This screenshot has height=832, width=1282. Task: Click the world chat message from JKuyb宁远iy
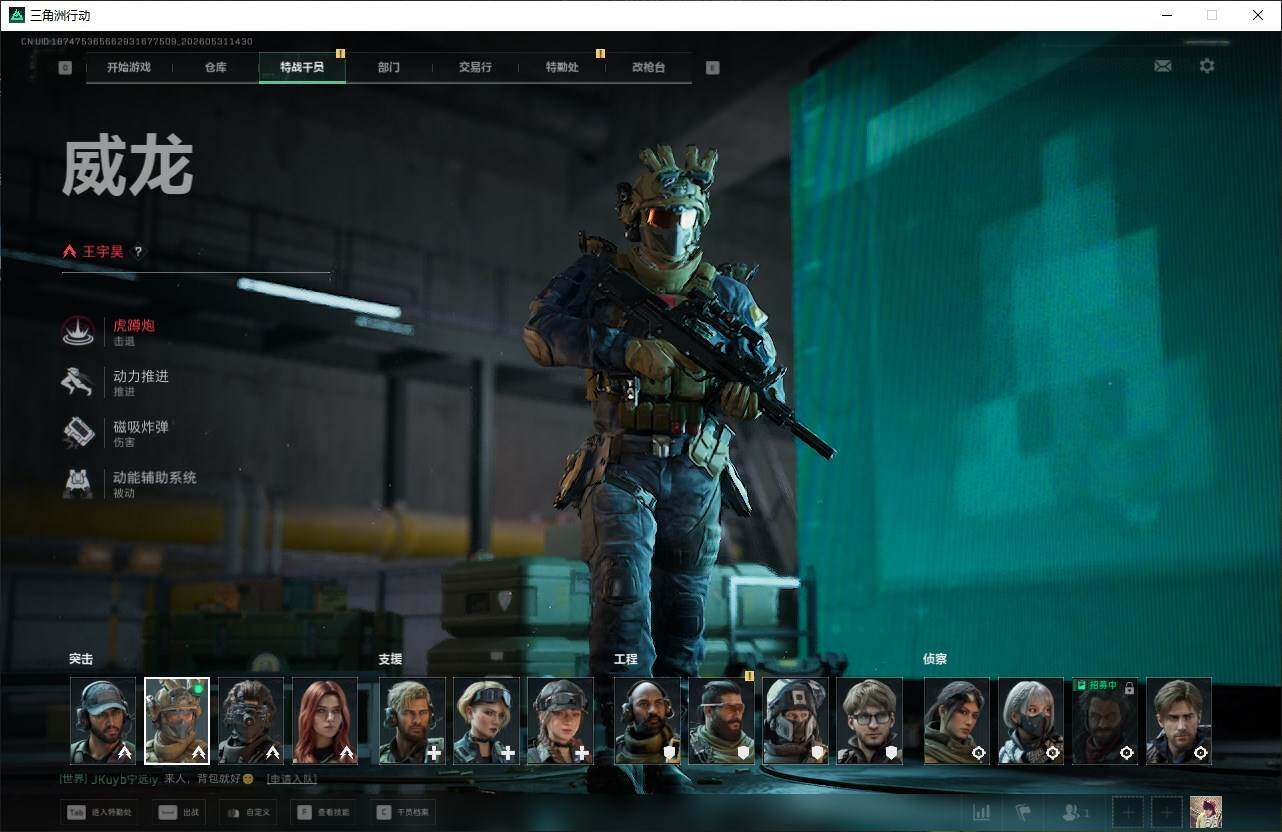pos(157,779)
